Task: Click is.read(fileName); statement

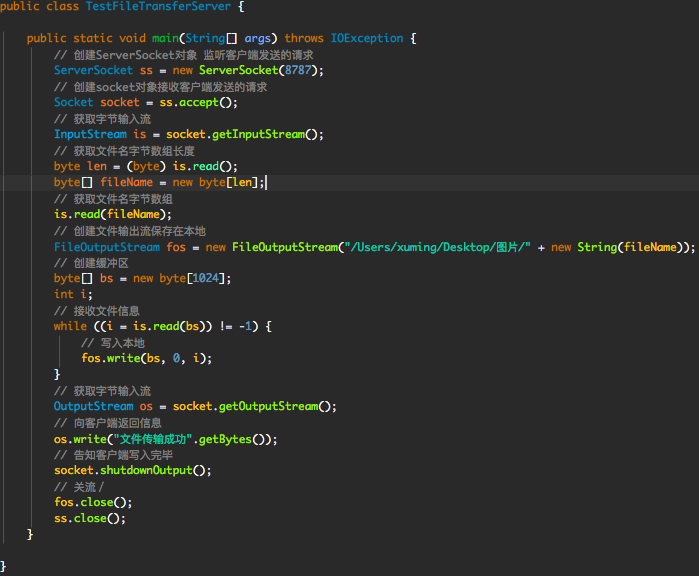Action: pyautogui.click(x=113, y=215)
